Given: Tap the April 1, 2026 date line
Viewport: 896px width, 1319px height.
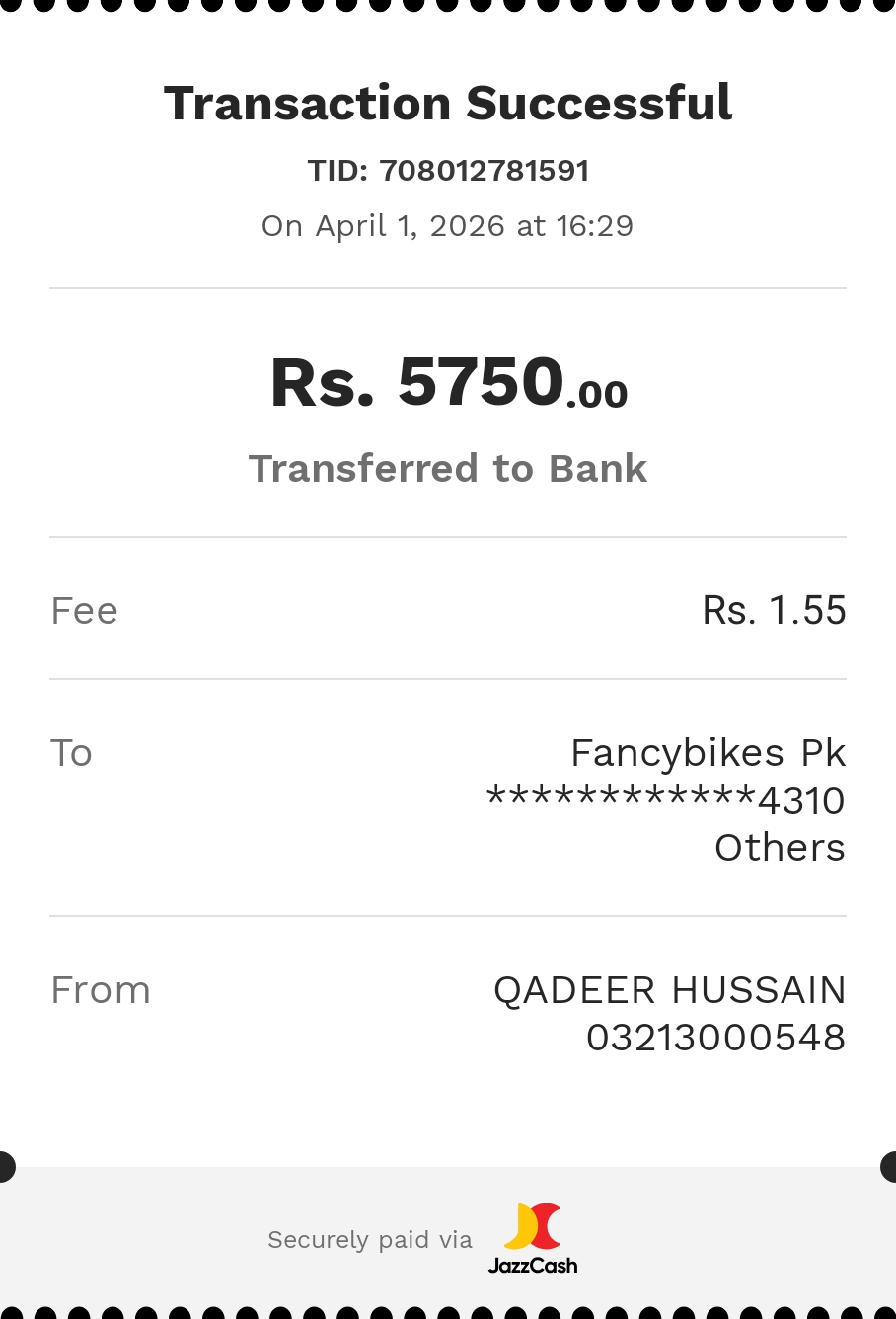Looking at the screenshot, I should (448, 226).
